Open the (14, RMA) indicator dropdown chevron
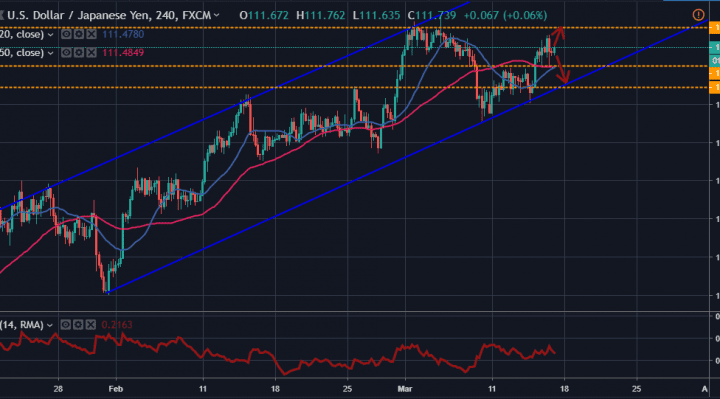This screenshot has height=399, width=720. point(50,326)
